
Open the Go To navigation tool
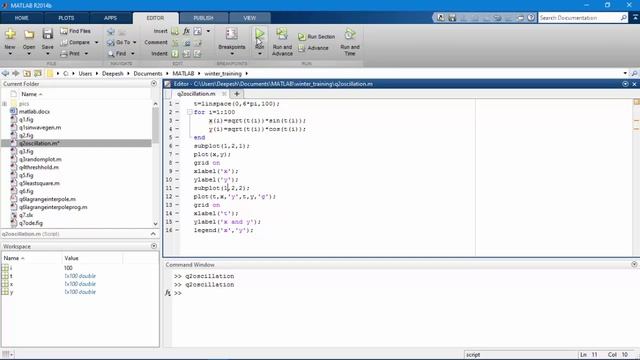point(119,42)
